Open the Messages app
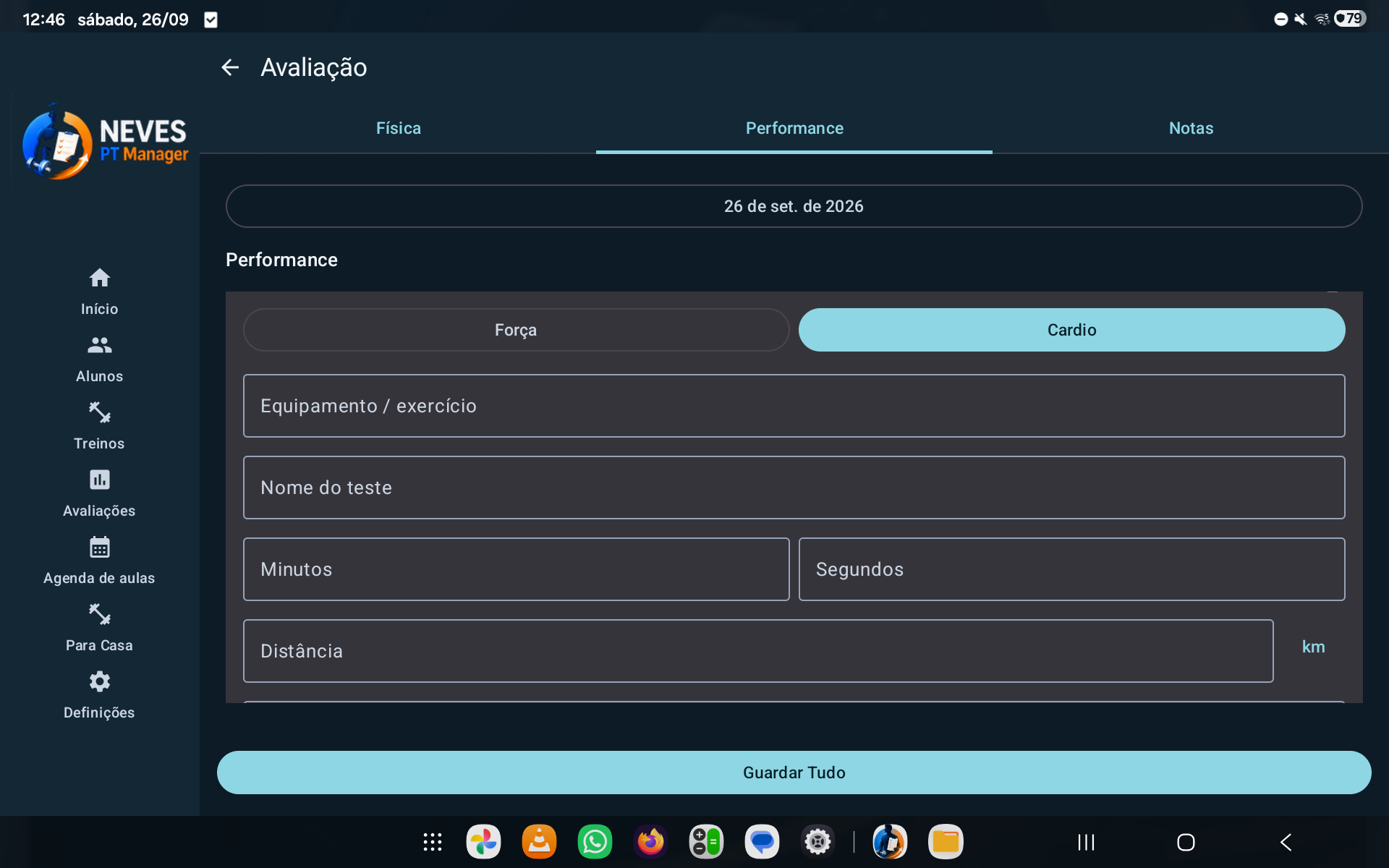The width and height of the screenshot is (1389, 868). [762, 842]
